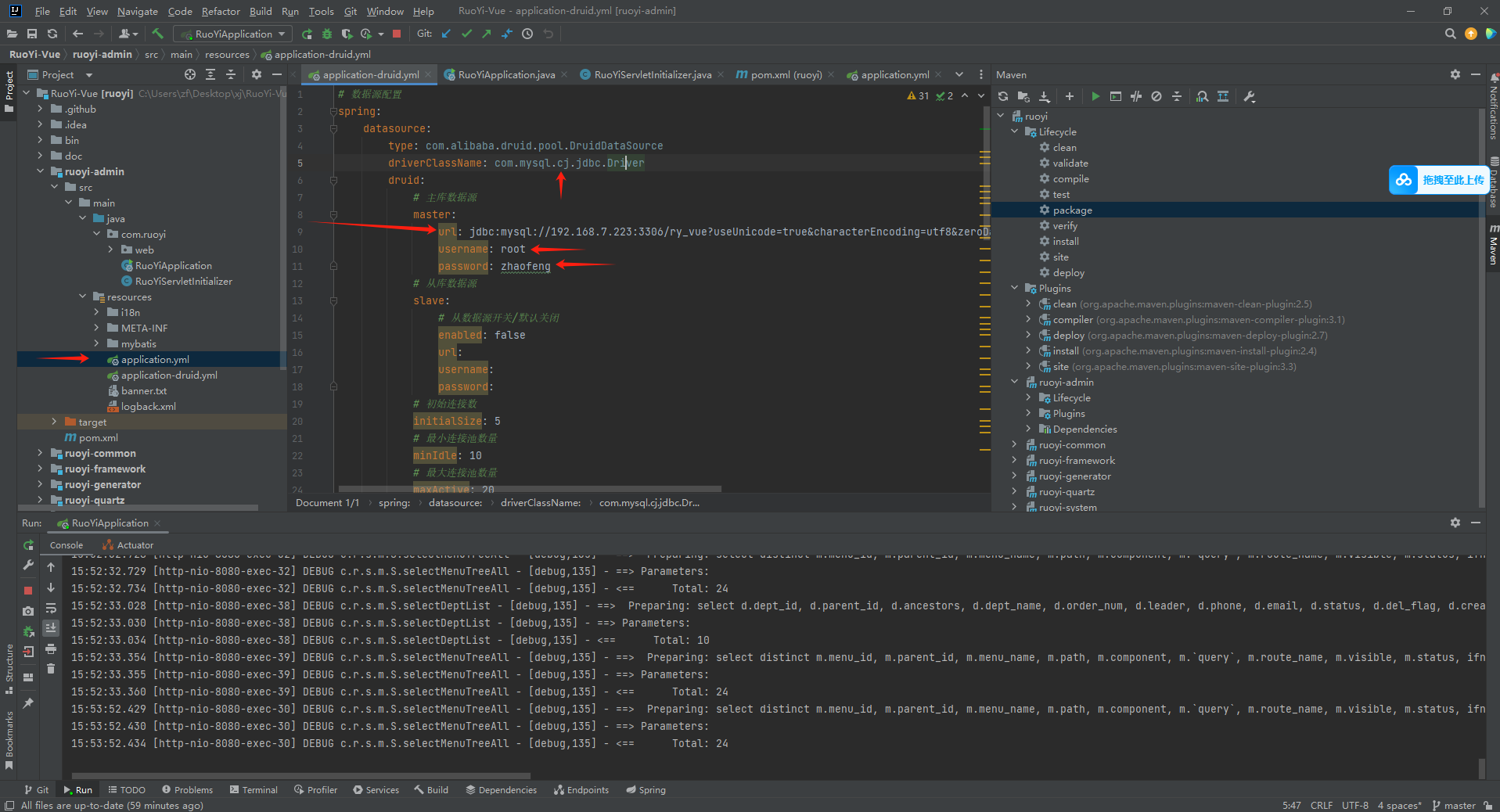Dump threads with camera icon
Image resolution: width=1500 pixels, height=812 pixels.
[28, 611]
